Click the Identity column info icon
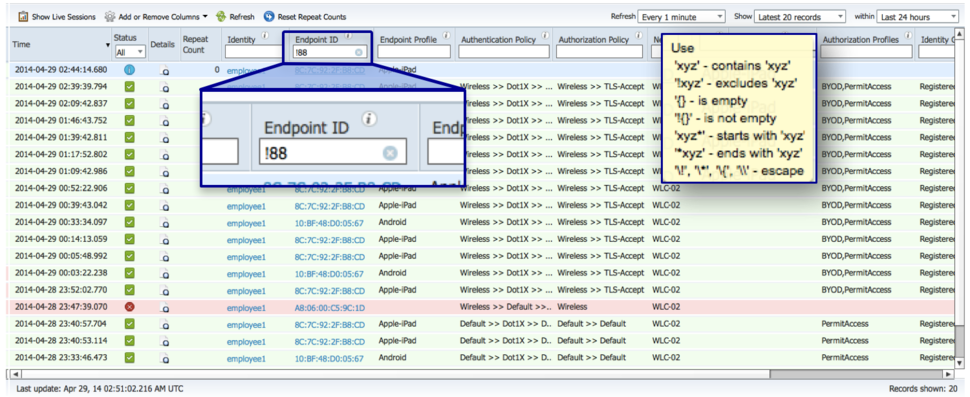Viewport: 970px width, 397px height. pyautogui.click(x=265, y=36)
